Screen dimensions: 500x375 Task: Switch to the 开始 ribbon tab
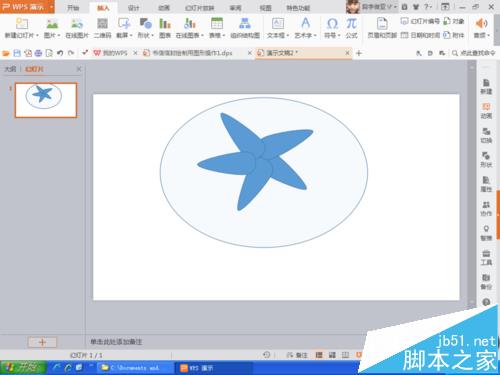click(73, 8)
